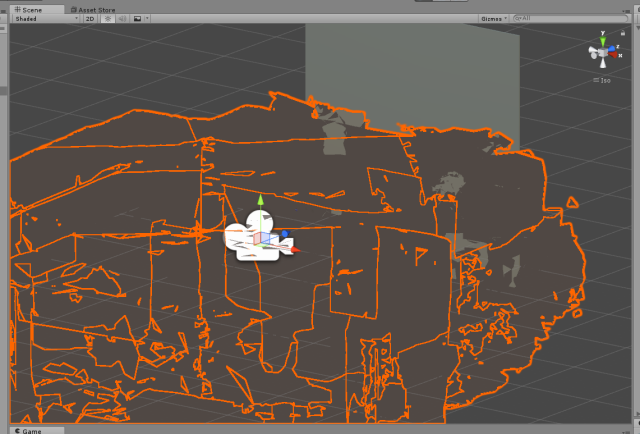Toggle the scene view rotation lock icon
The width and height of the screenshot is (640, 434).
622,33
